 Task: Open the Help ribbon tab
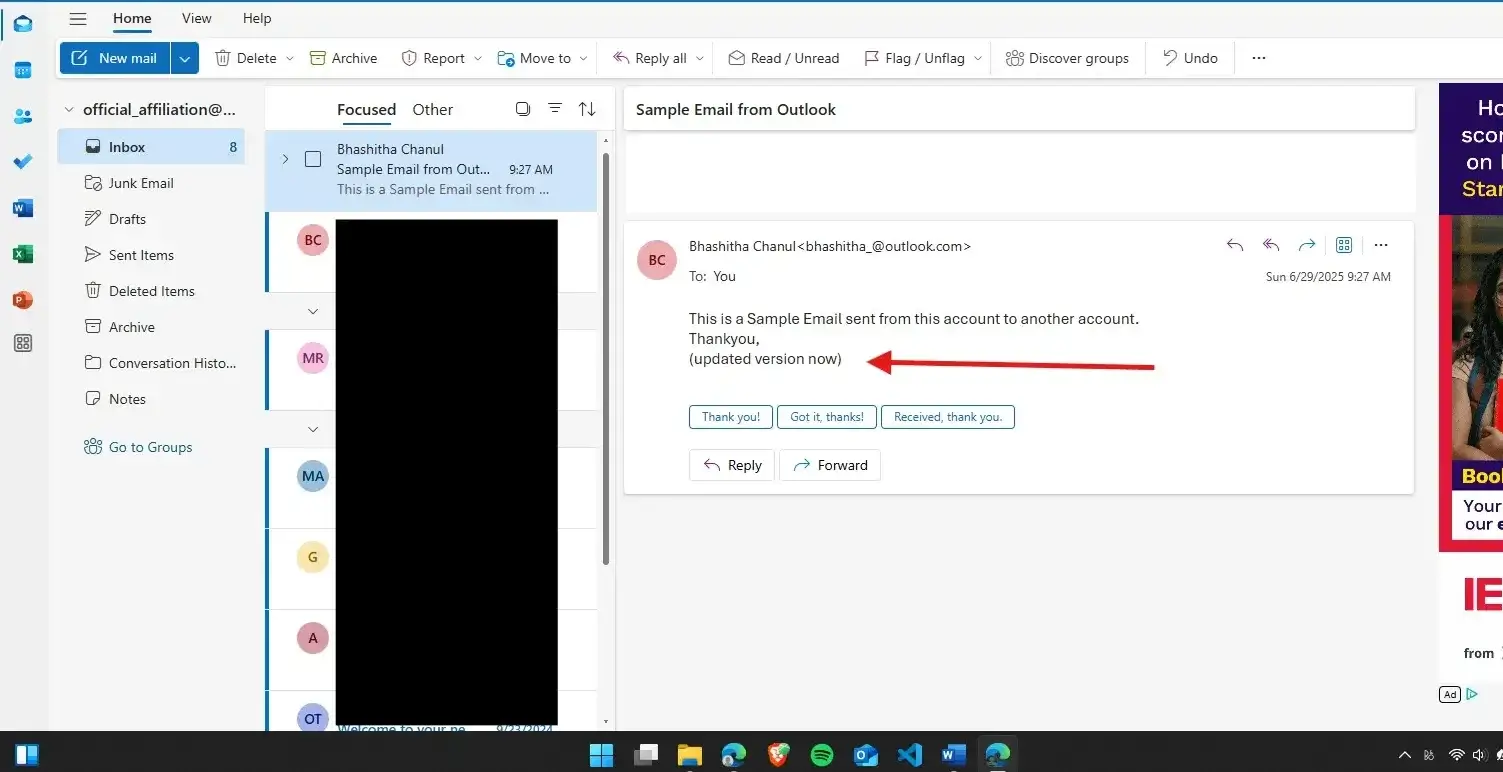coord(257,18)
